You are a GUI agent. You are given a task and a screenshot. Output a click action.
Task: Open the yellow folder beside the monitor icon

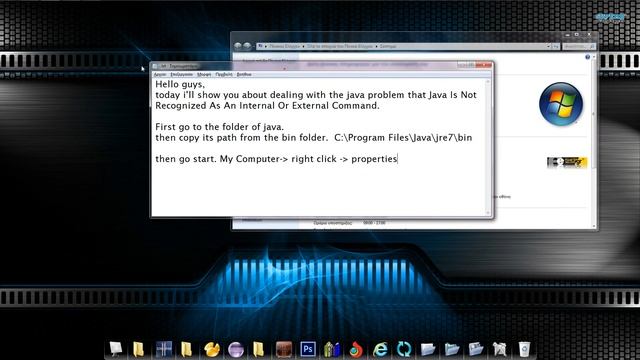click(139, 349)
